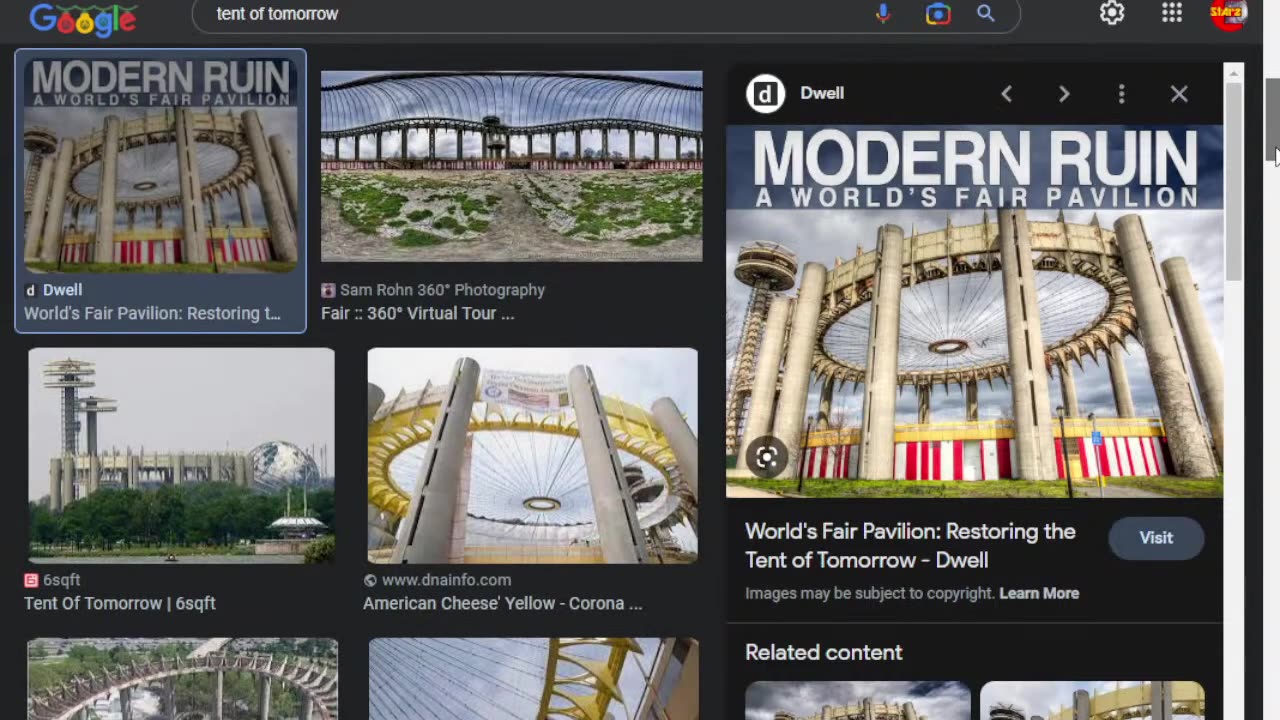
Task: Open three-dot more options in preview
Action: tap(1121, 94)
